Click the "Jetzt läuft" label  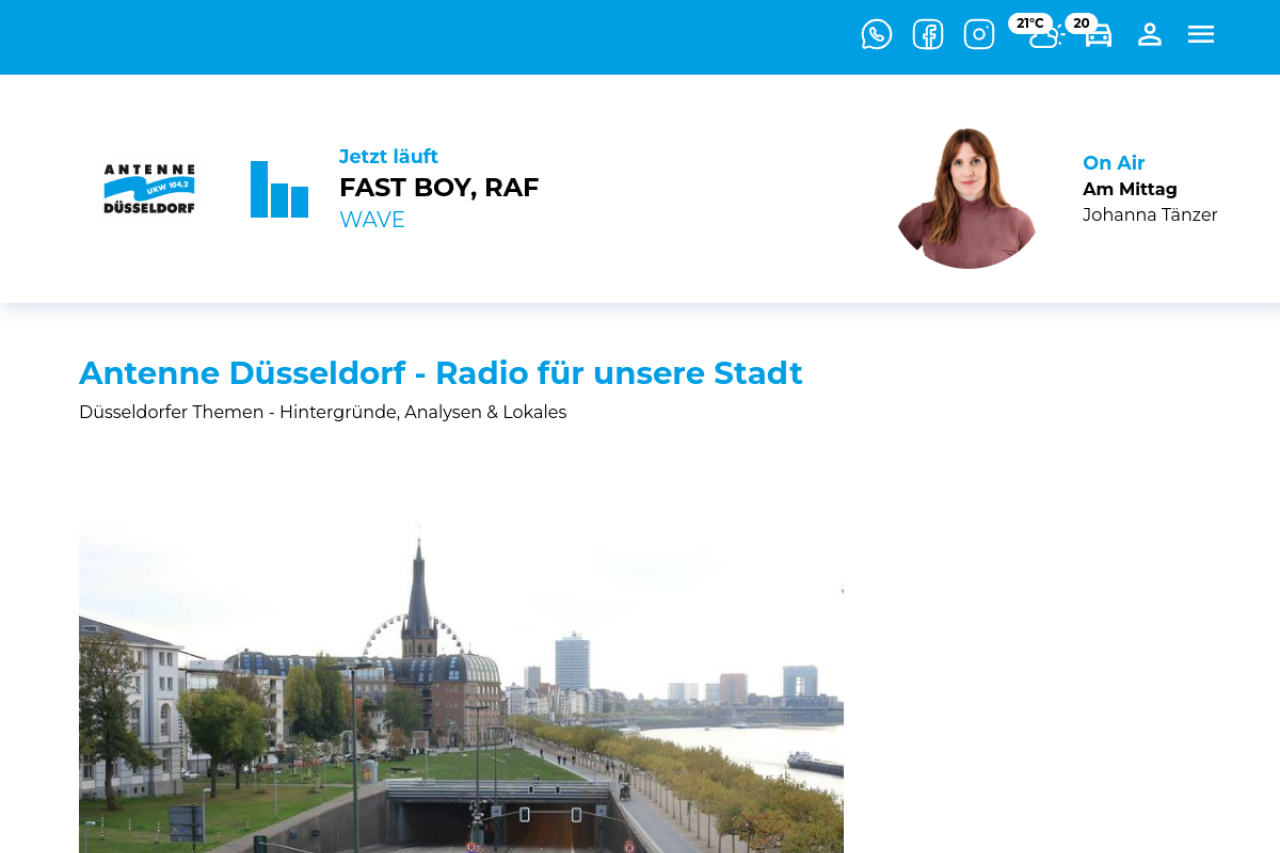coord(388,157)
